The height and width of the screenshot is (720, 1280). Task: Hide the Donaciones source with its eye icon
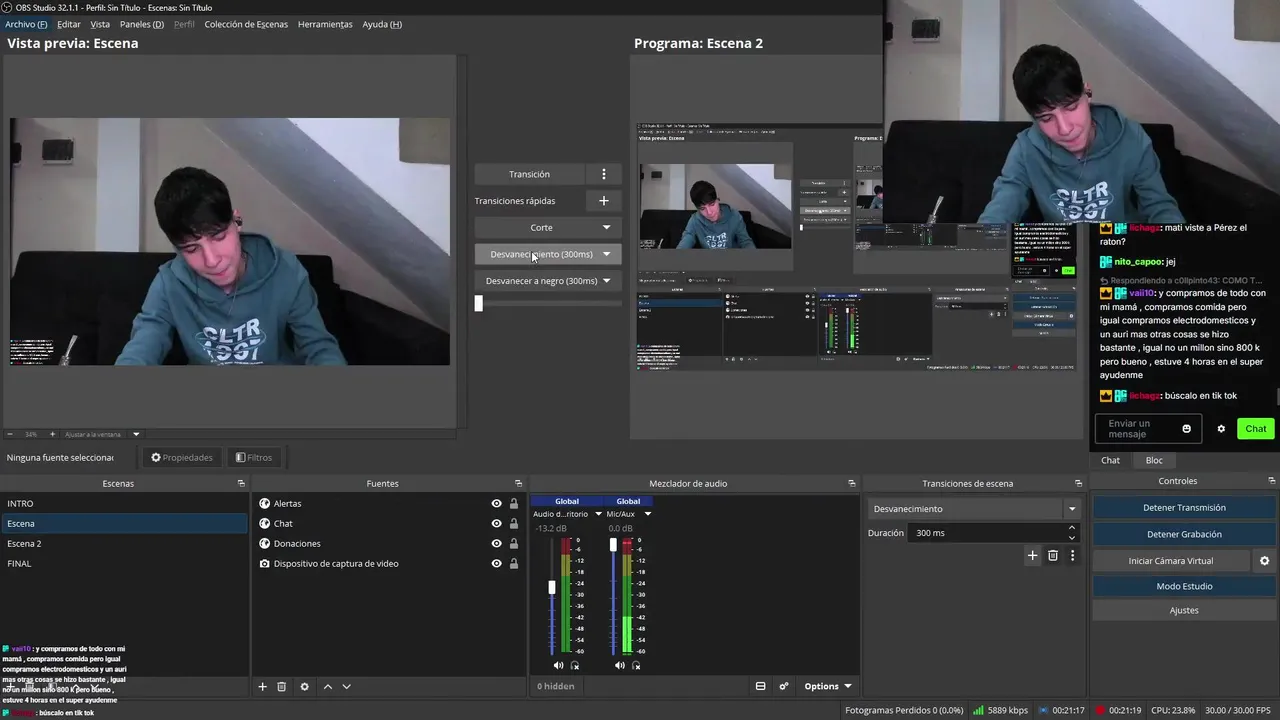(496, 544)
